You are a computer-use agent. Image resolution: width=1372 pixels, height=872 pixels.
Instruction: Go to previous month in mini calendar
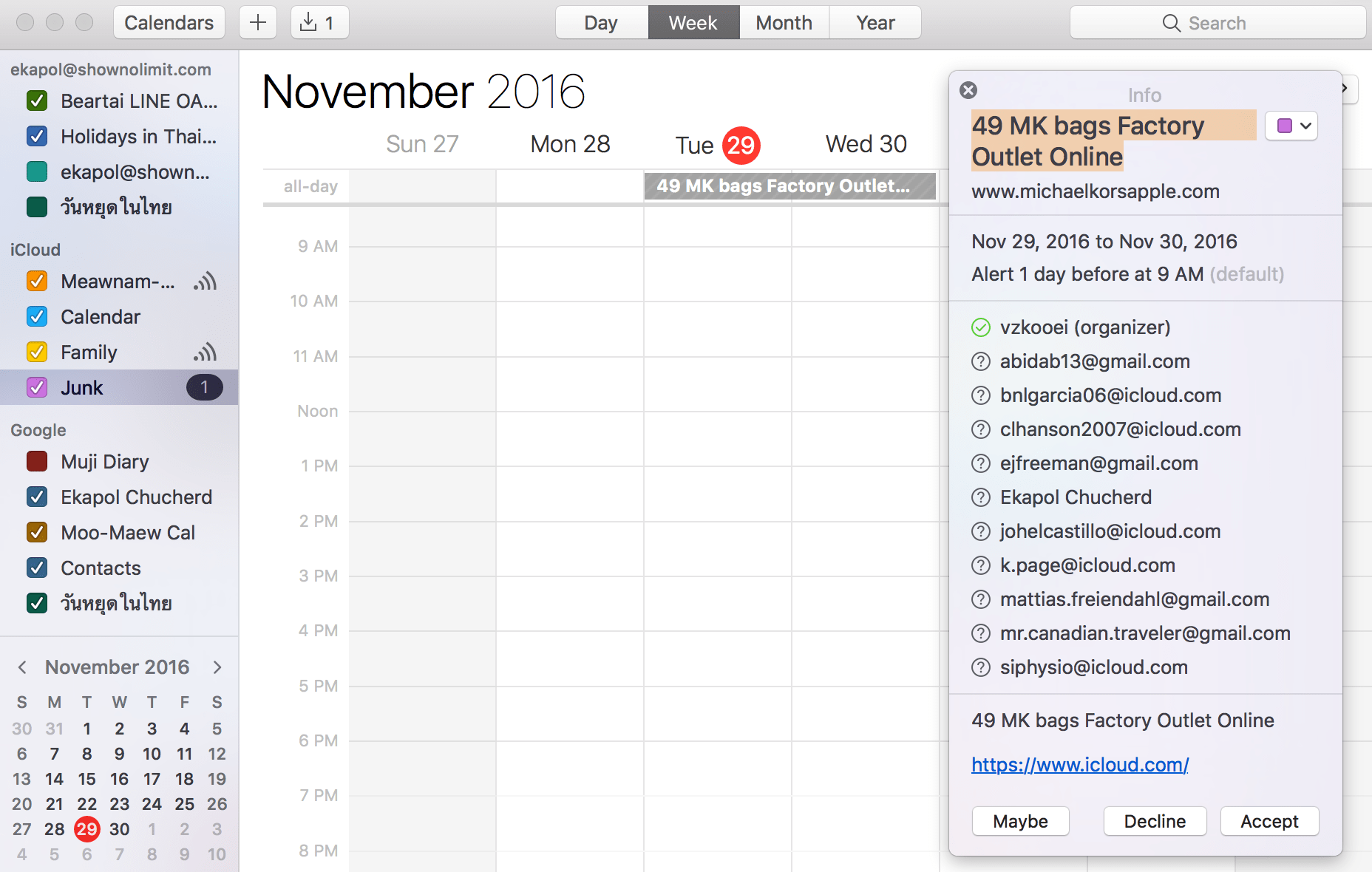tap(22, 667)
